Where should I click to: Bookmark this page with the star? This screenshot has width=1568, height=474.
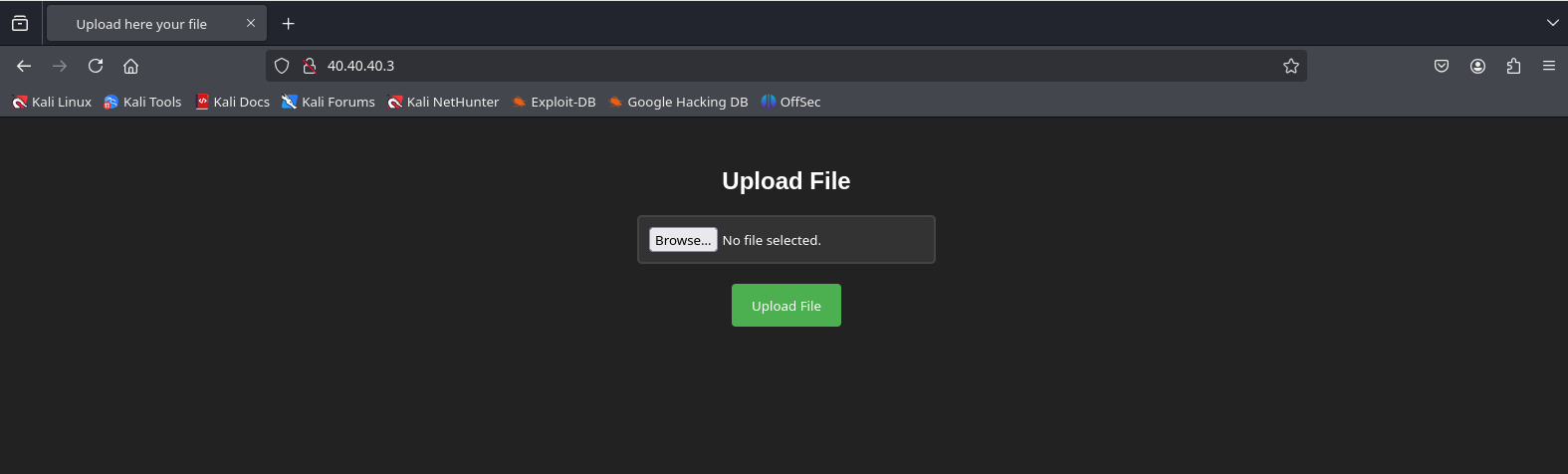[x=1290, y=66]
